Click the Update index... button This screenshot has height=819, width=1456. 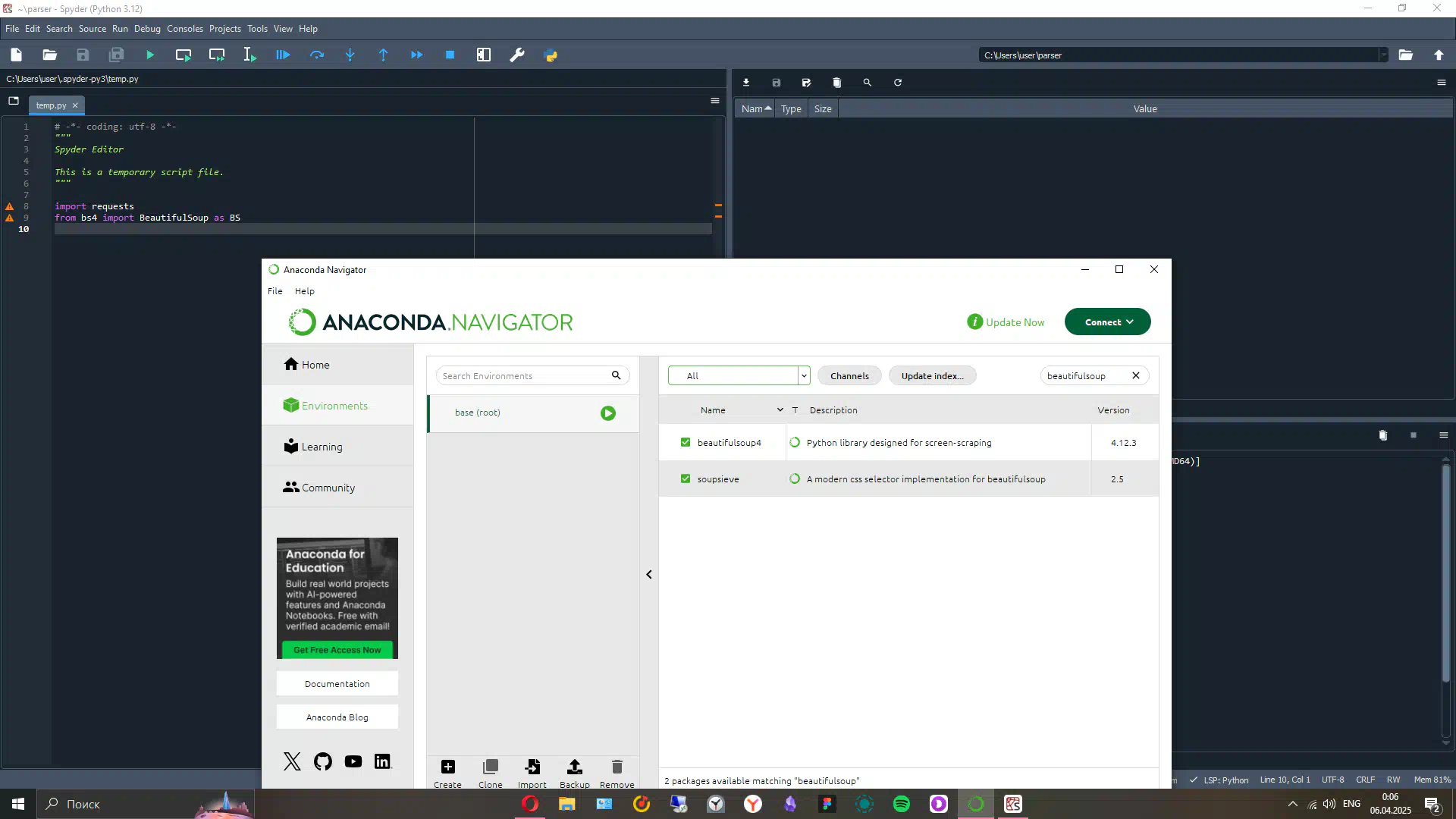(x=932, y=375)
